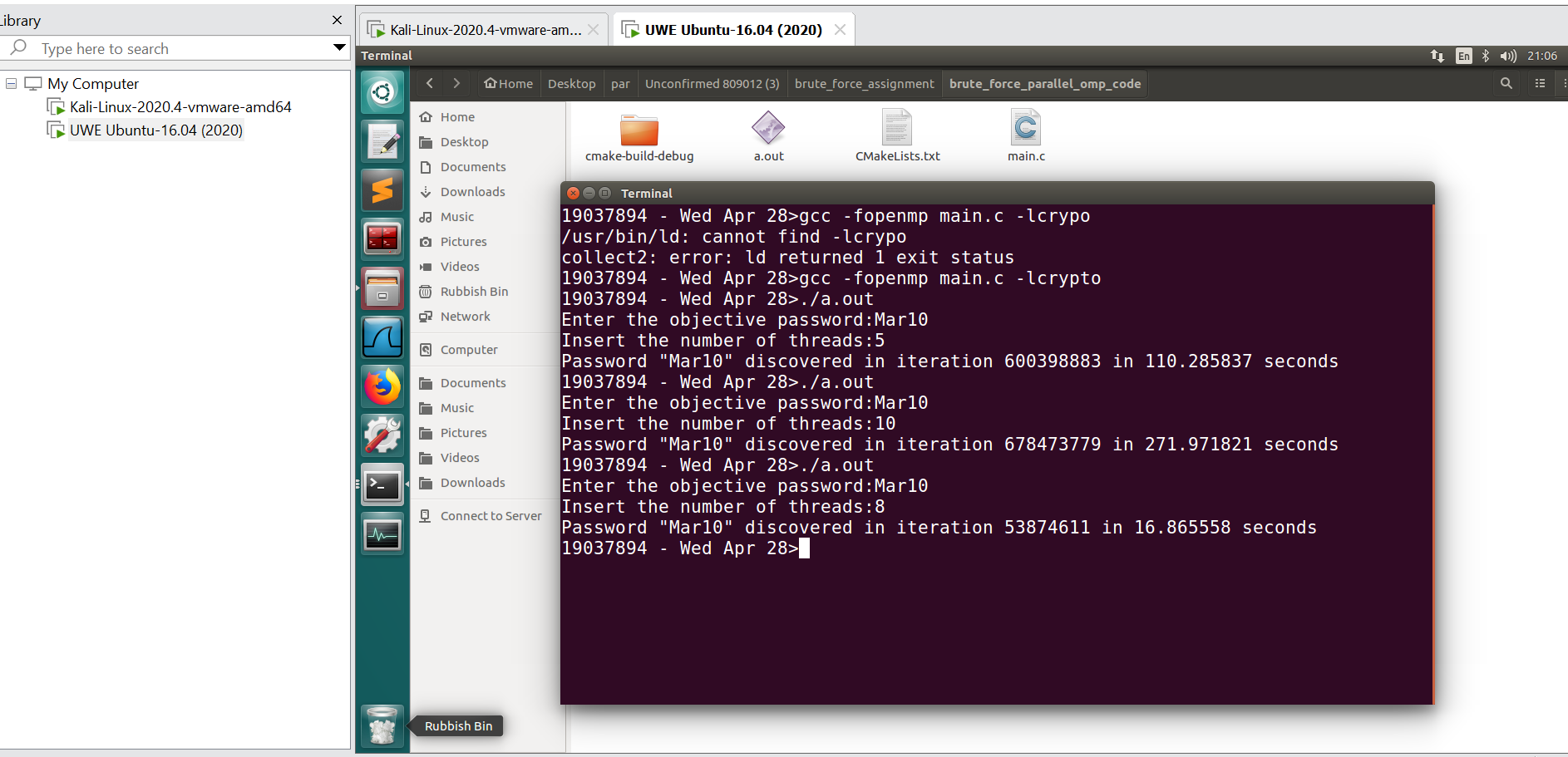The height and width of the screenshot is (757, 1568).
Task: Go to brute_force_assignment in path bar
Action: pos(864,84)
